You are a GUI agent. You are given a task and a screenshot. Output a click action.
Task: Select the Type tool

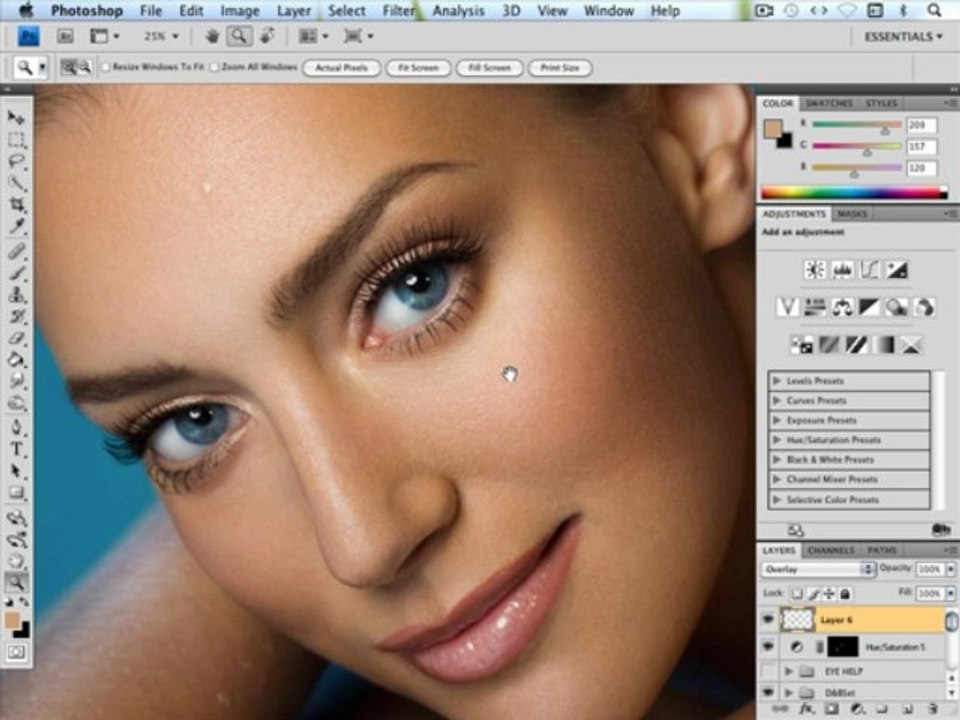tap(17, 449)
